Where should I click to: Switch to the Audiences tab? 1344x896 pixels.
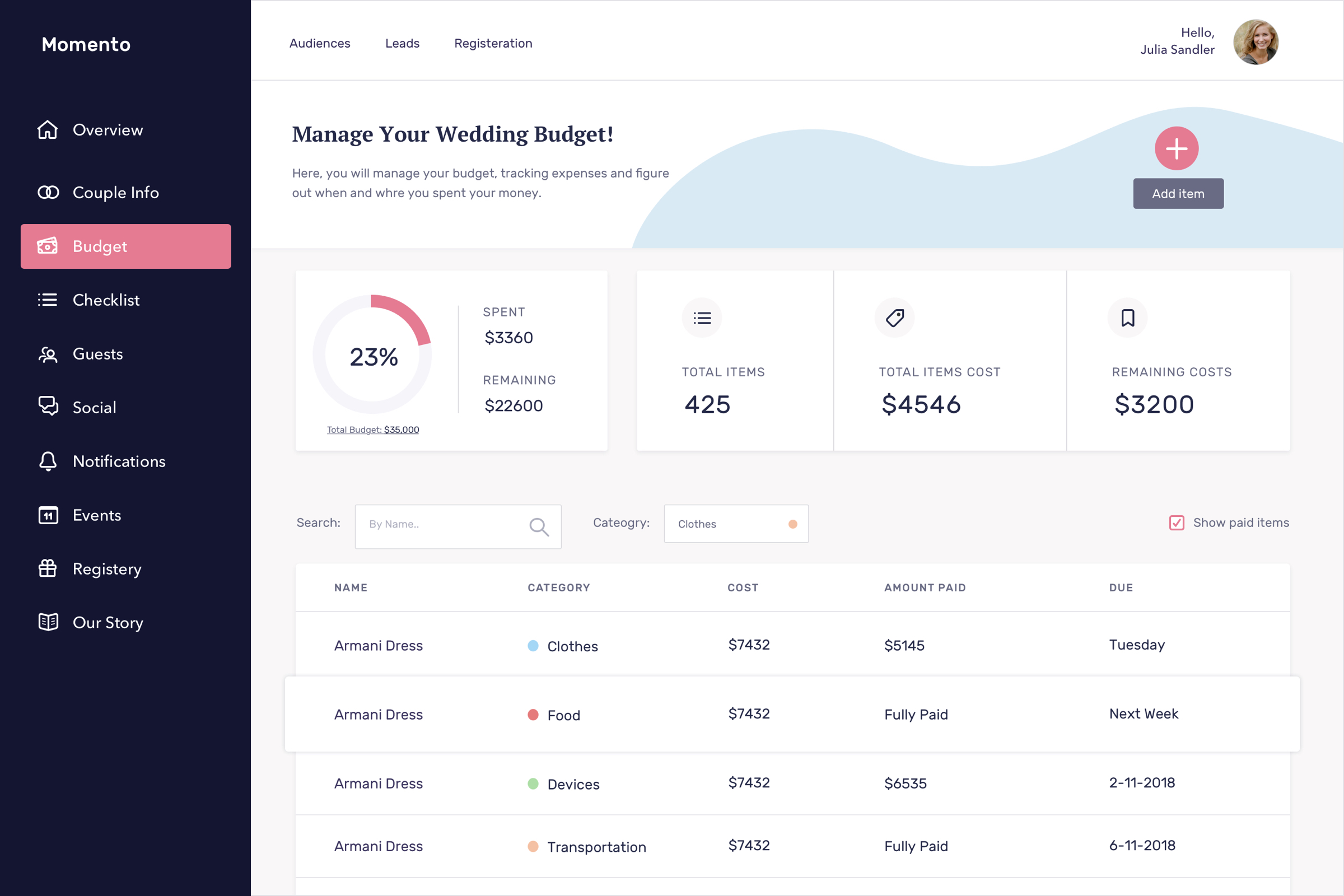tap(319, 44)
